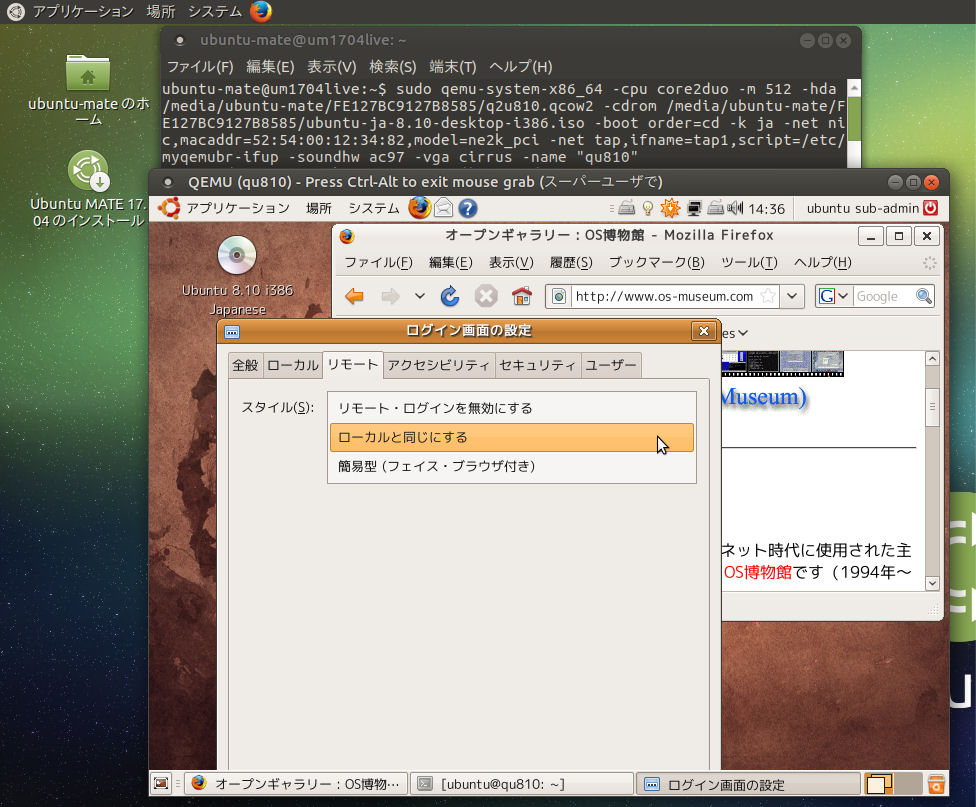Screen dimensions: 976x807
Task: Open Firefox 編集(E) menu
Action: click(451, 263)
